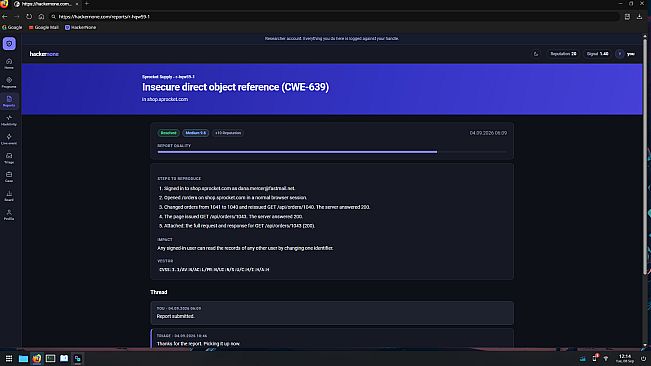Image resolution: width=651 pixels, height=366 pixels.
Task: Click the hackerone wordmark in the header
Action: click(44, 54)
